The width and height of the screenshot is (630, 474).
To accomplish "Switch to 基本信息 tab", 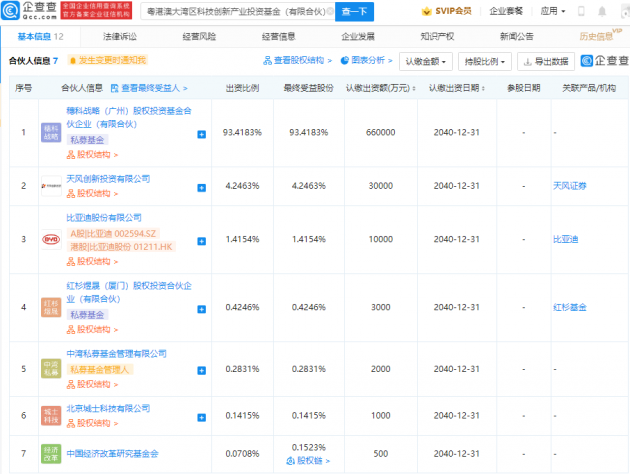I will coord(40,37).
